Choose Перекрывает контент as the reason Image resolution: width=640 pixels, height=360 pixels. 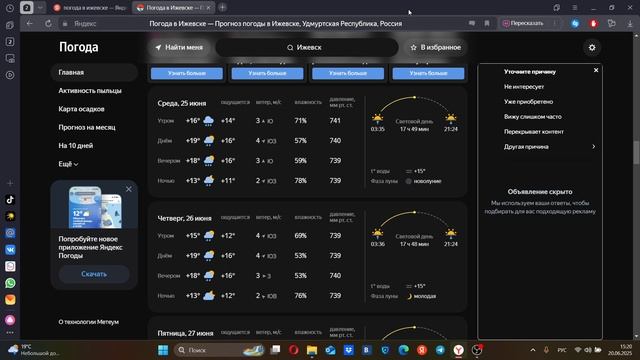pyautogui.click(x=533, y=131)
